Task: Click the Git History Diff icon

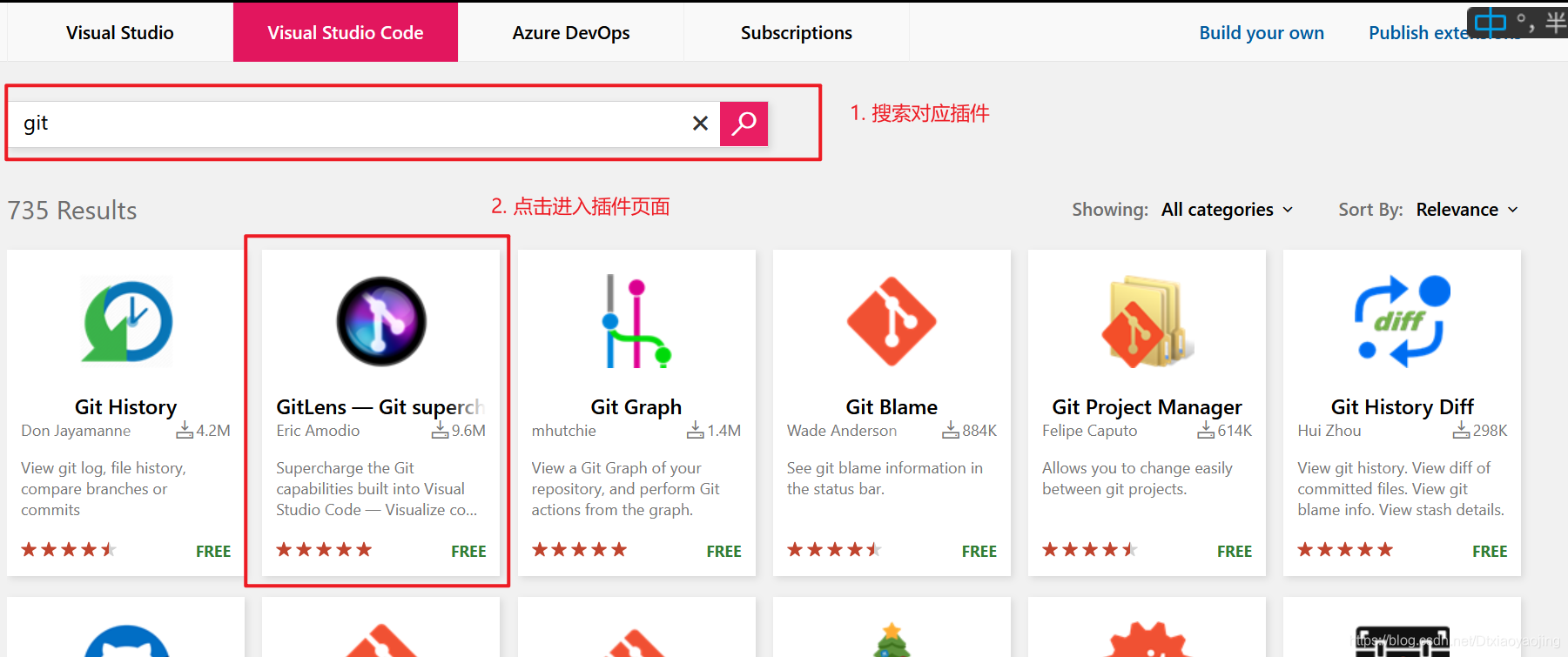Action: [1402, 321]
